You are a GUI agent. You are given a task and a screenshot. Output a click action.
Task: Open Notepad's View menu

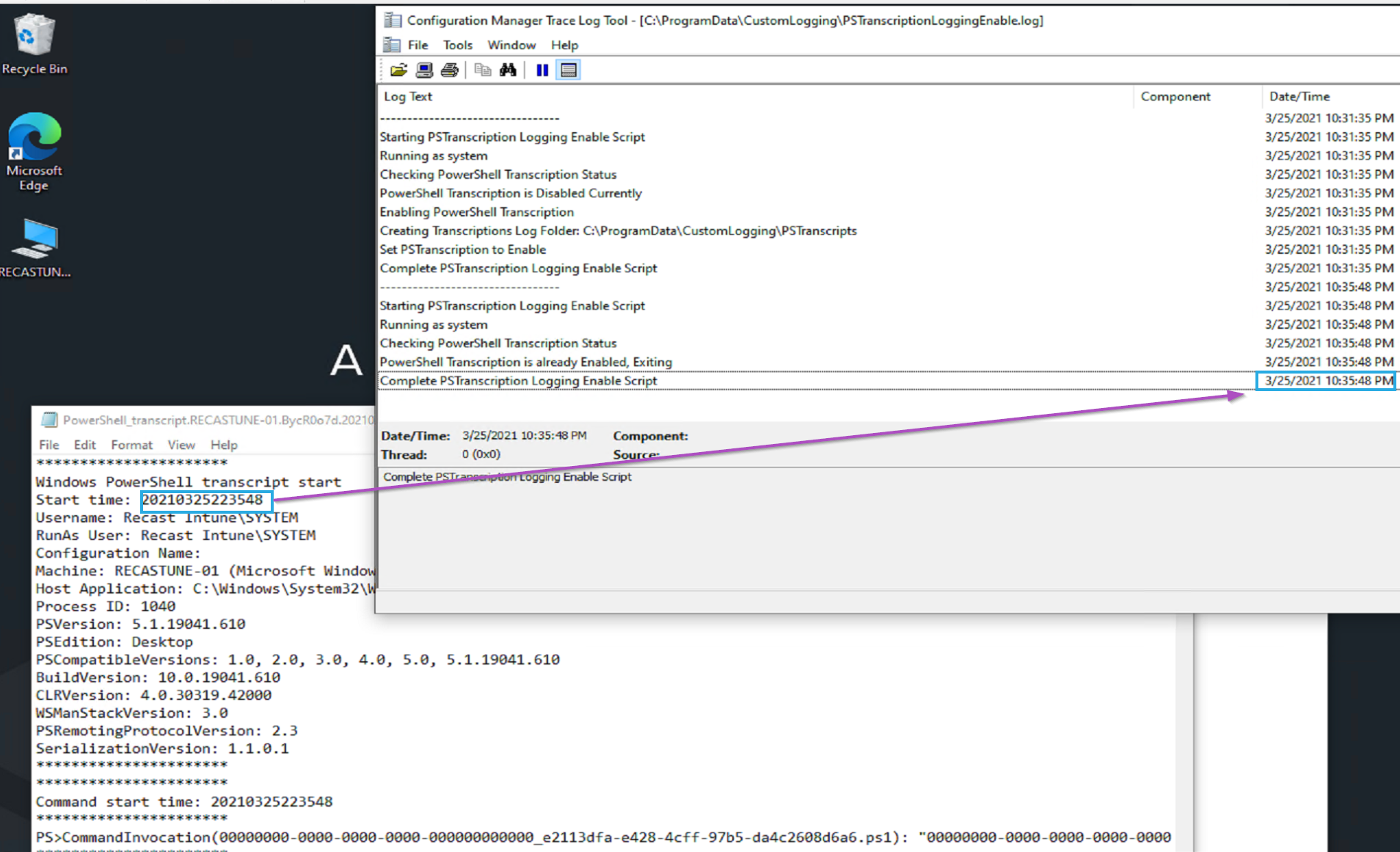click(181, 445)
